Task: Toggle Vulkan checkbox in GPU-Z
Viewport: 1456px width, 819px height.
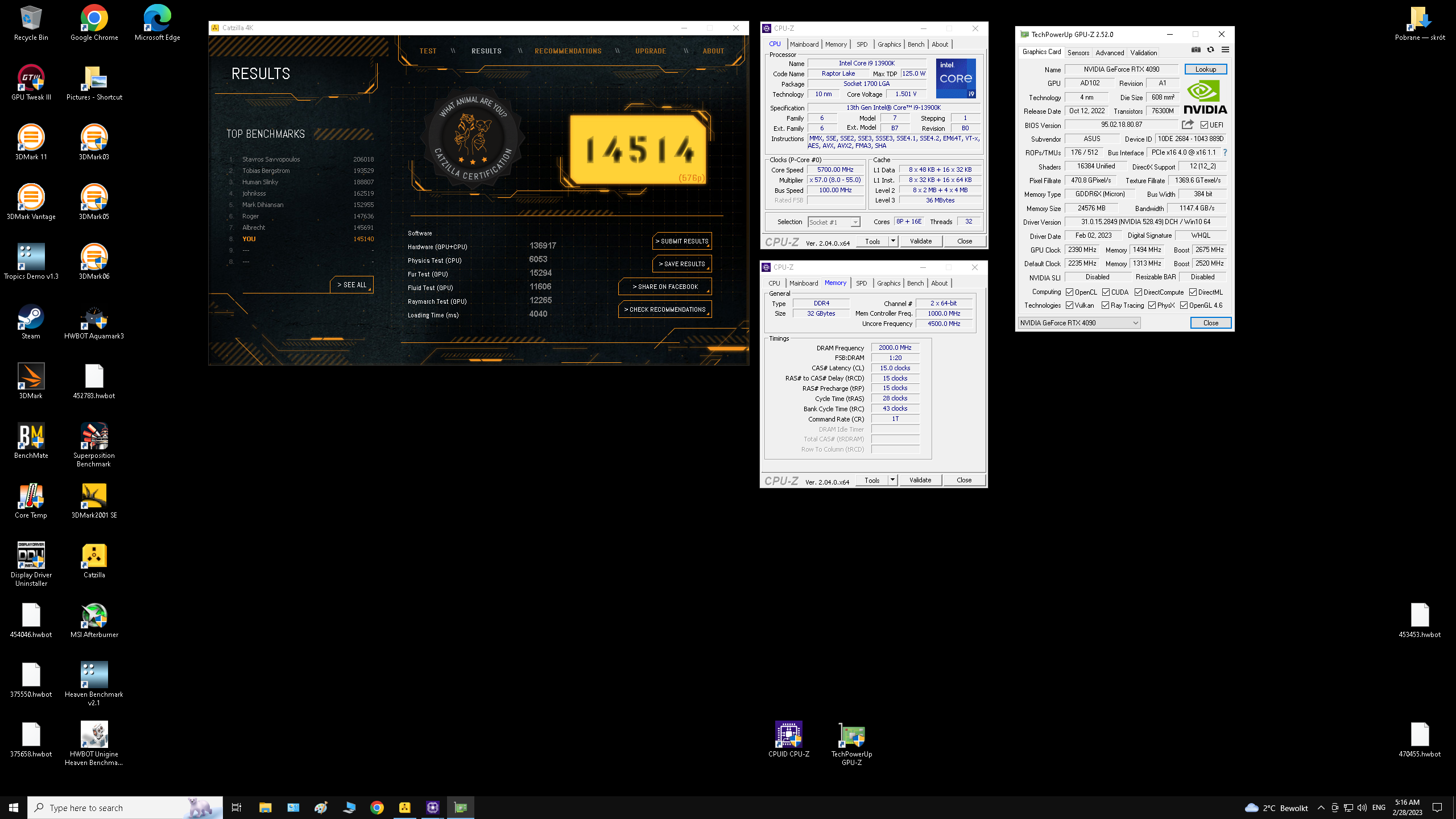Action: 1069,305
